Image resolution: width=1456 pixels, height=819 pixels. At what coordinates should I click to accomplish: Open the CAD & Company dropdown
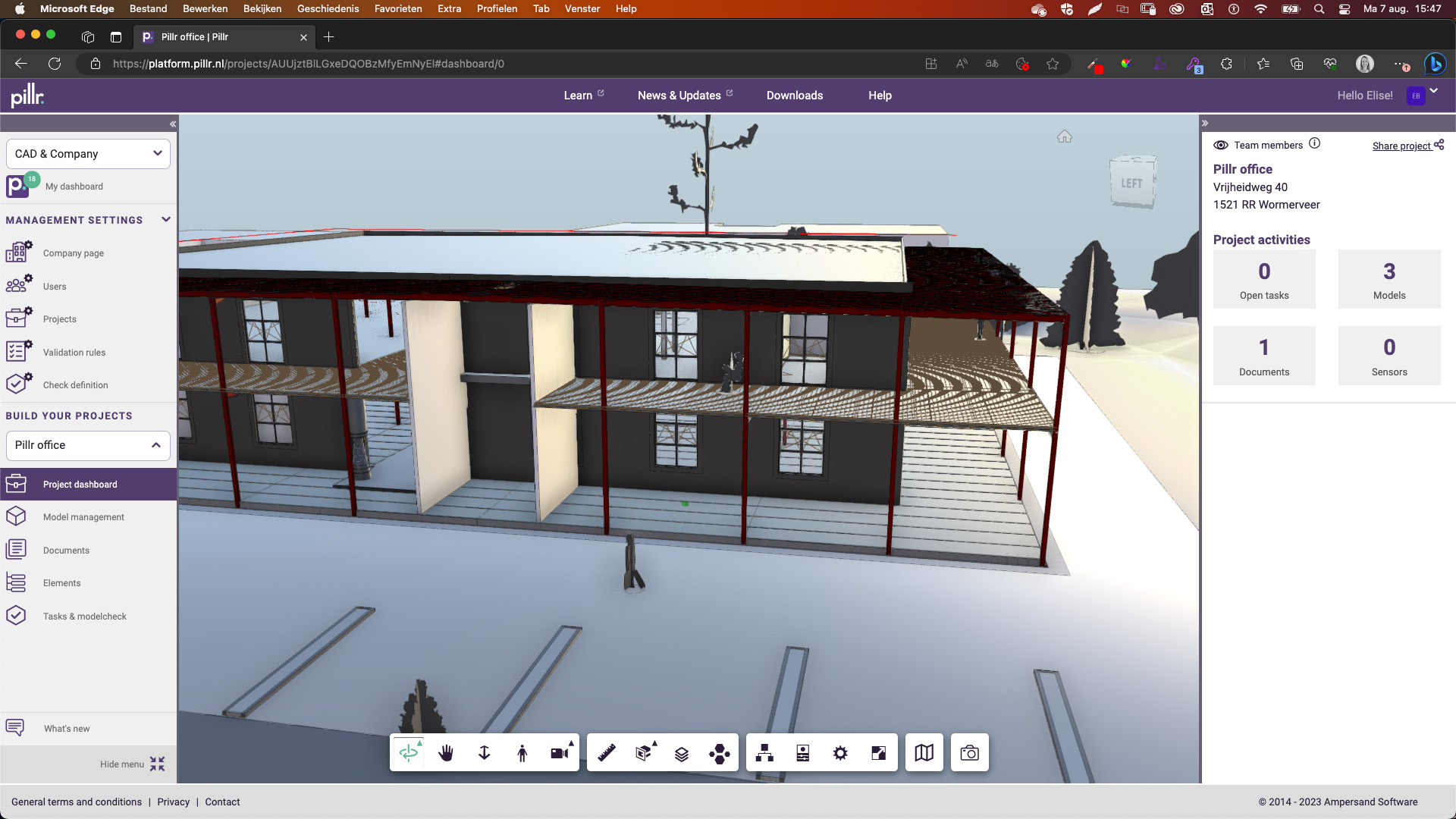coord(88,154)
